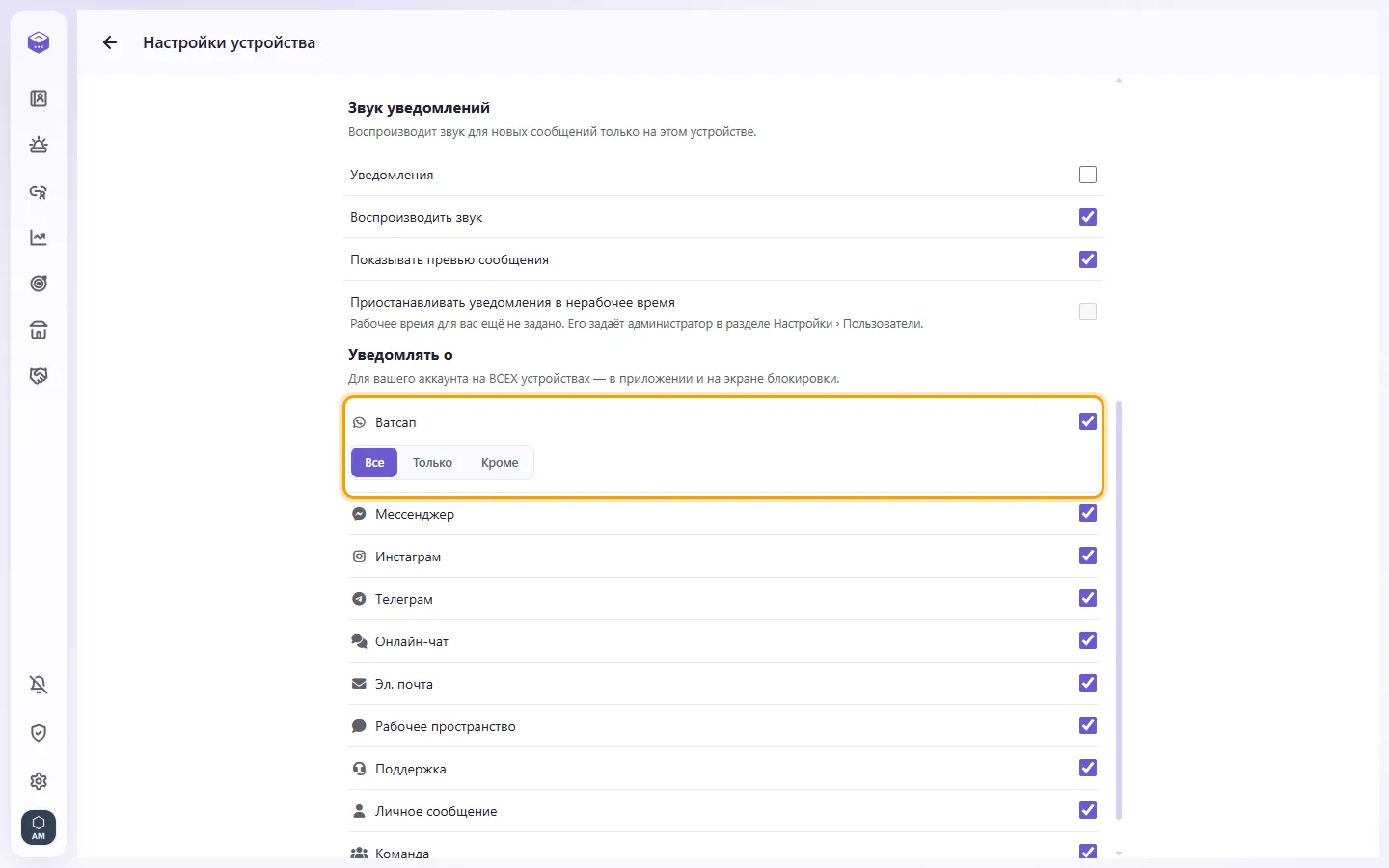
Task: Uncheck the Инстаграм checkbox
Action: [1088, 556]
